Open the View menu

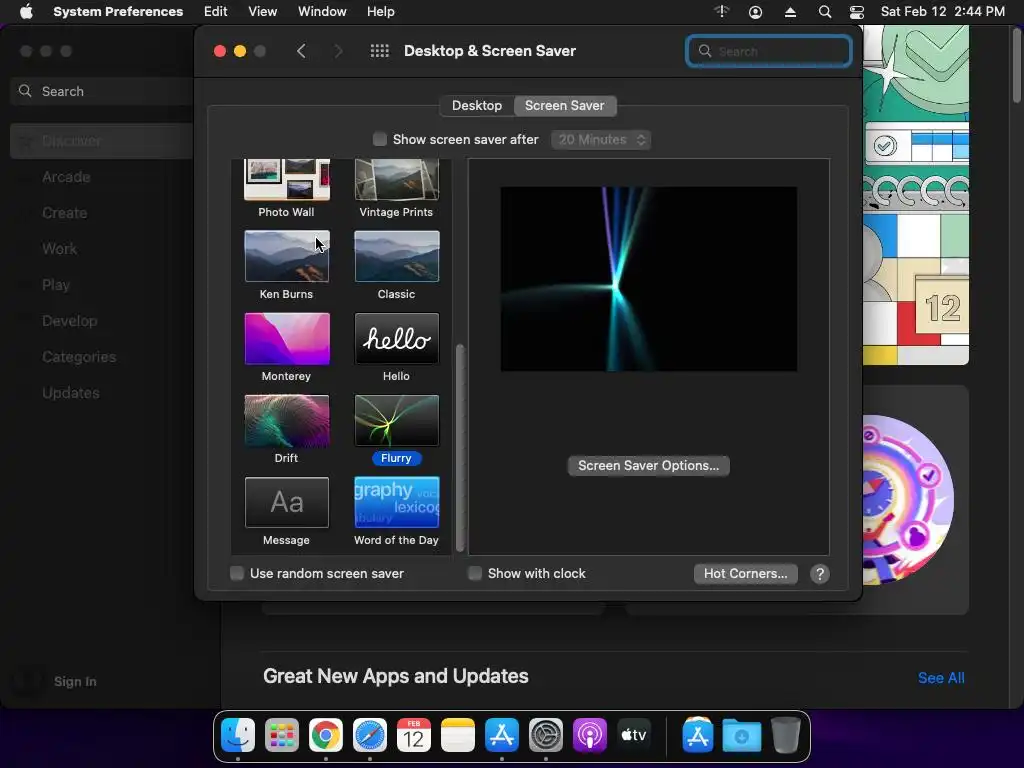tap(263, 12)
